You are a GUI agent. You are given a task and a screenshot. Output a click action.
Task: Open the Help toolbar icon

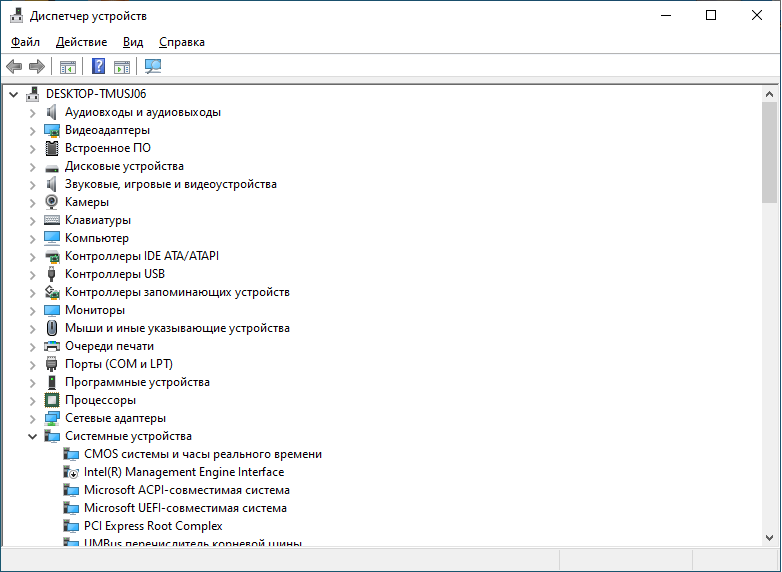(99, 66)
